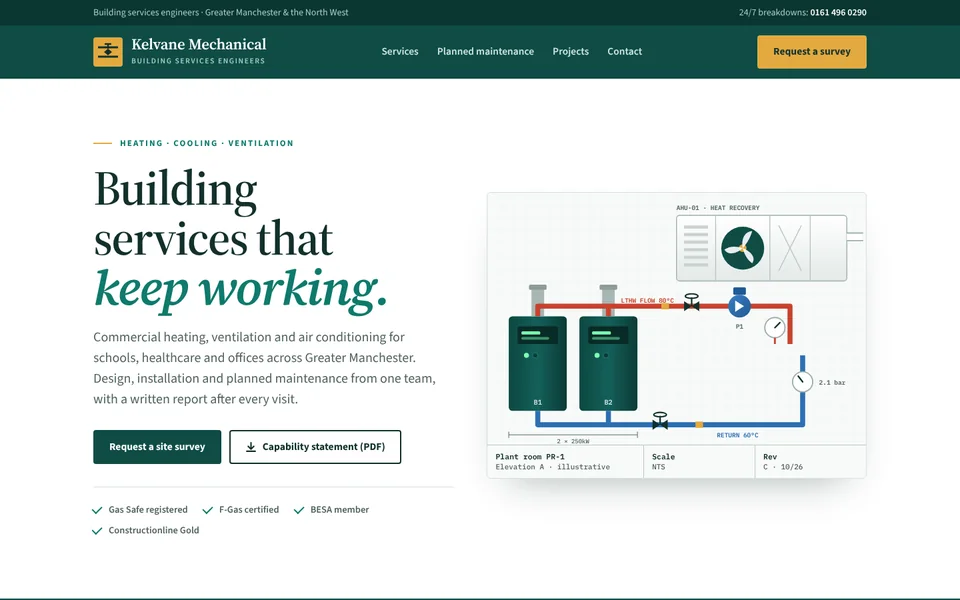960x600 pixels.
Task: Click the blue pump P1 icon
Action: 740,304
